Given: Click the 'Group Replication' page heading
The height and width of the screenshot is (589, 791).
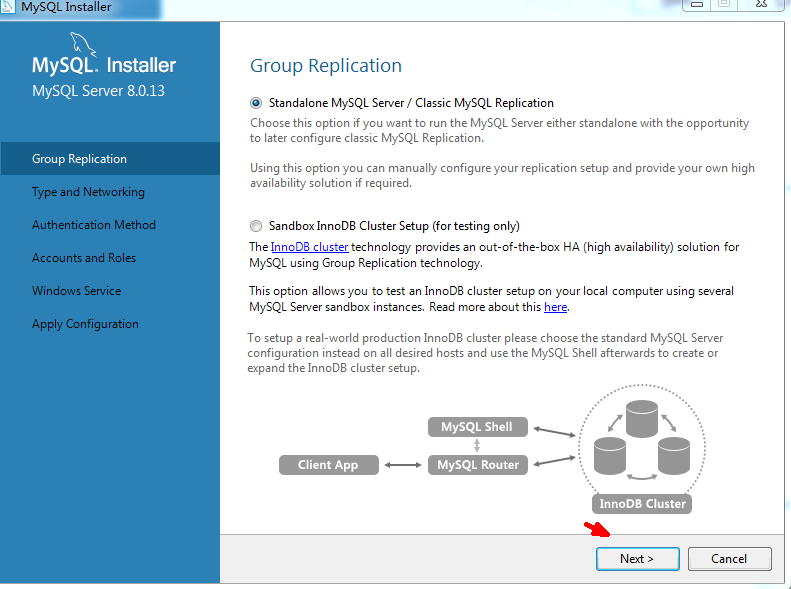Looking at the screenshot, I should (x=326, y=66).
